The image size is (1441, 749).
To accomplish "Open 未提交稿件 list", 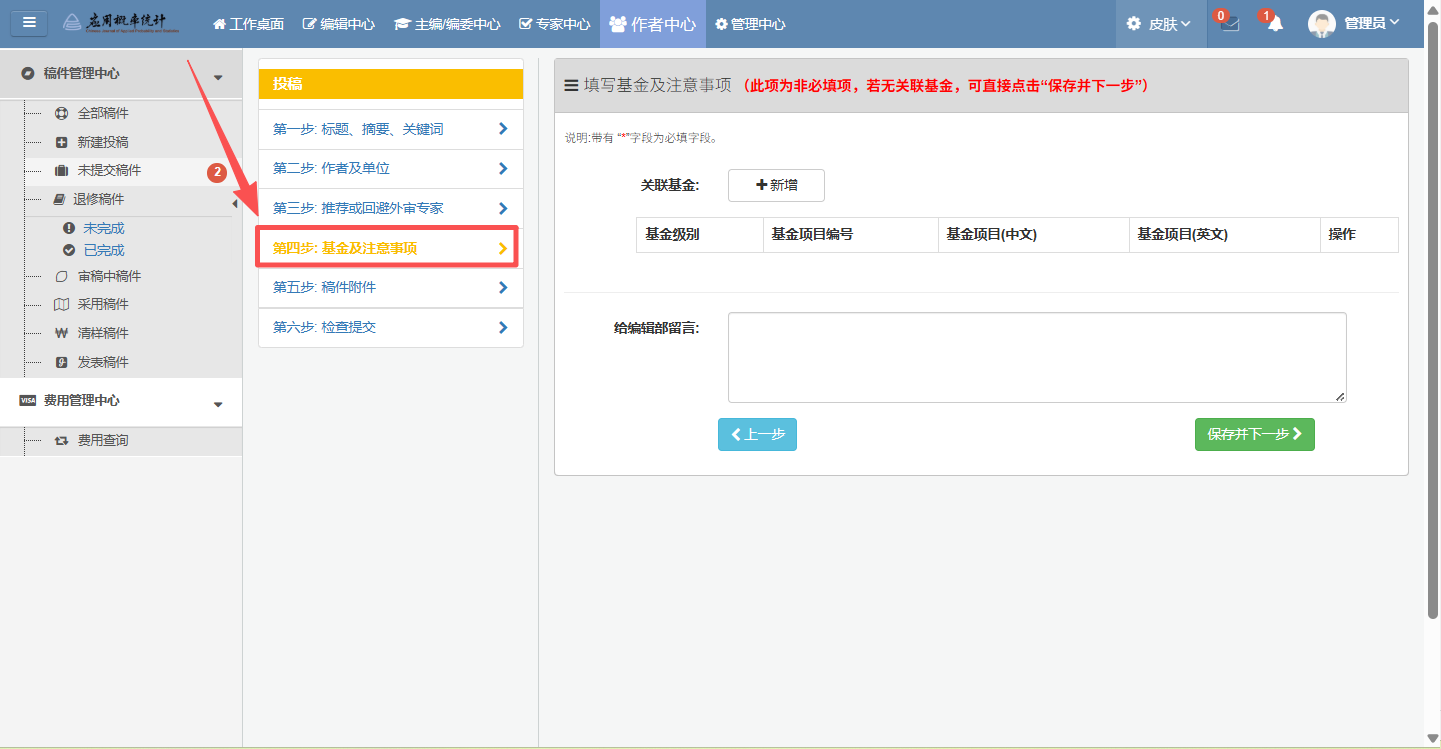I will 109,171.
